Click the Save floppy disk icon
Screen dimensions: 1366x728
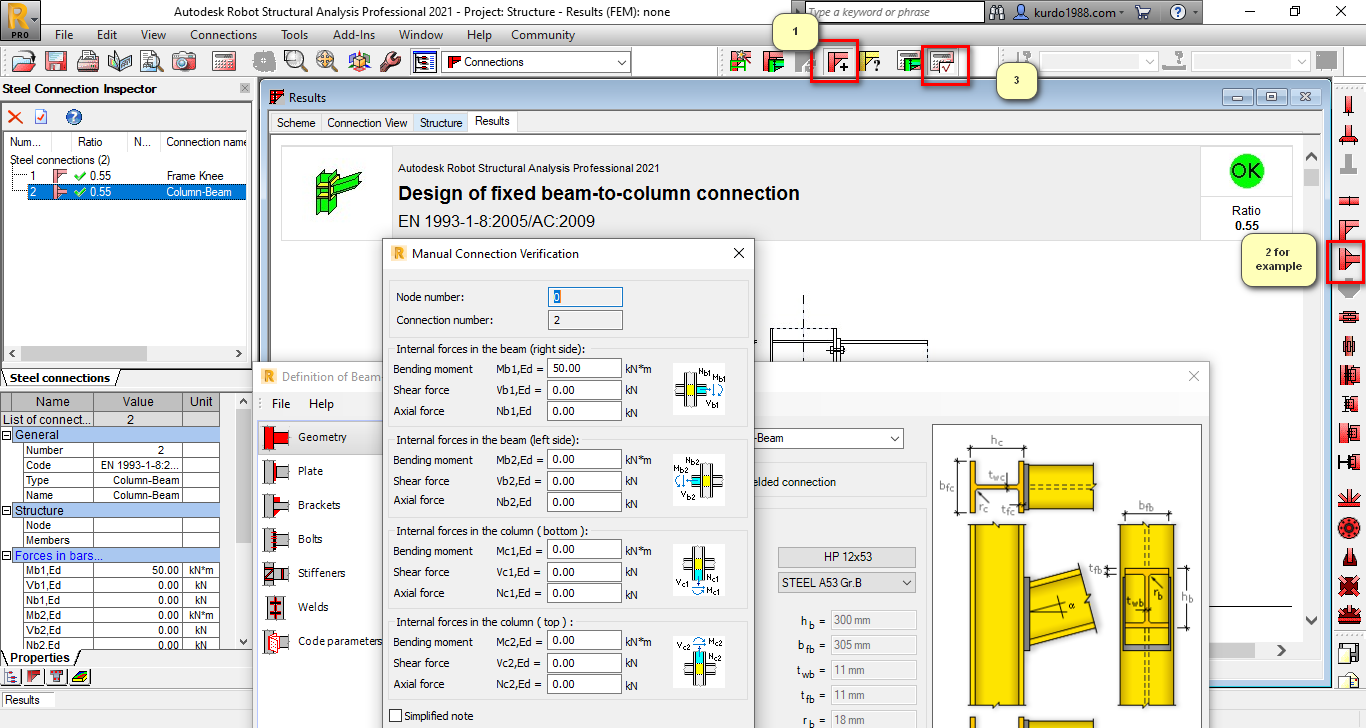[56, 61]
